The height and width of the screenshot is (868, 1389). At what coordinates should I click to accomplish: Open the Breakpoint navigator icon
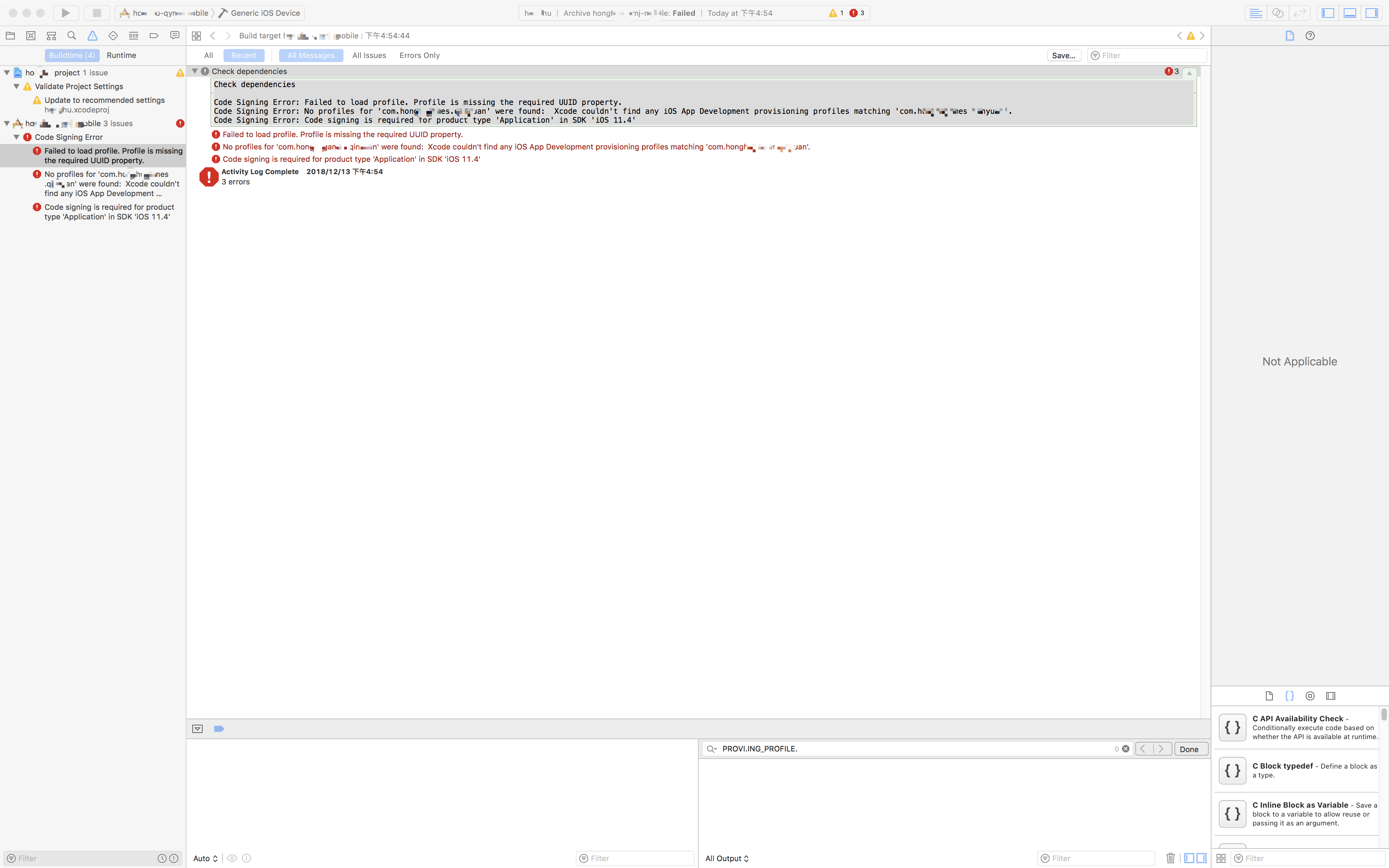coord(154,36)
